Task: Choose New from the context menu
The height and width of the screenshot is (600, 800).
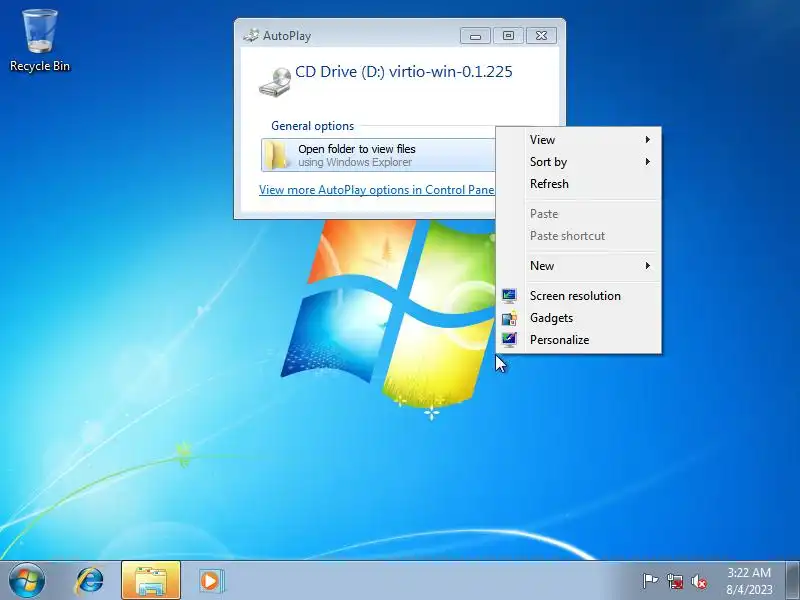Action: (x=579, y=266)
